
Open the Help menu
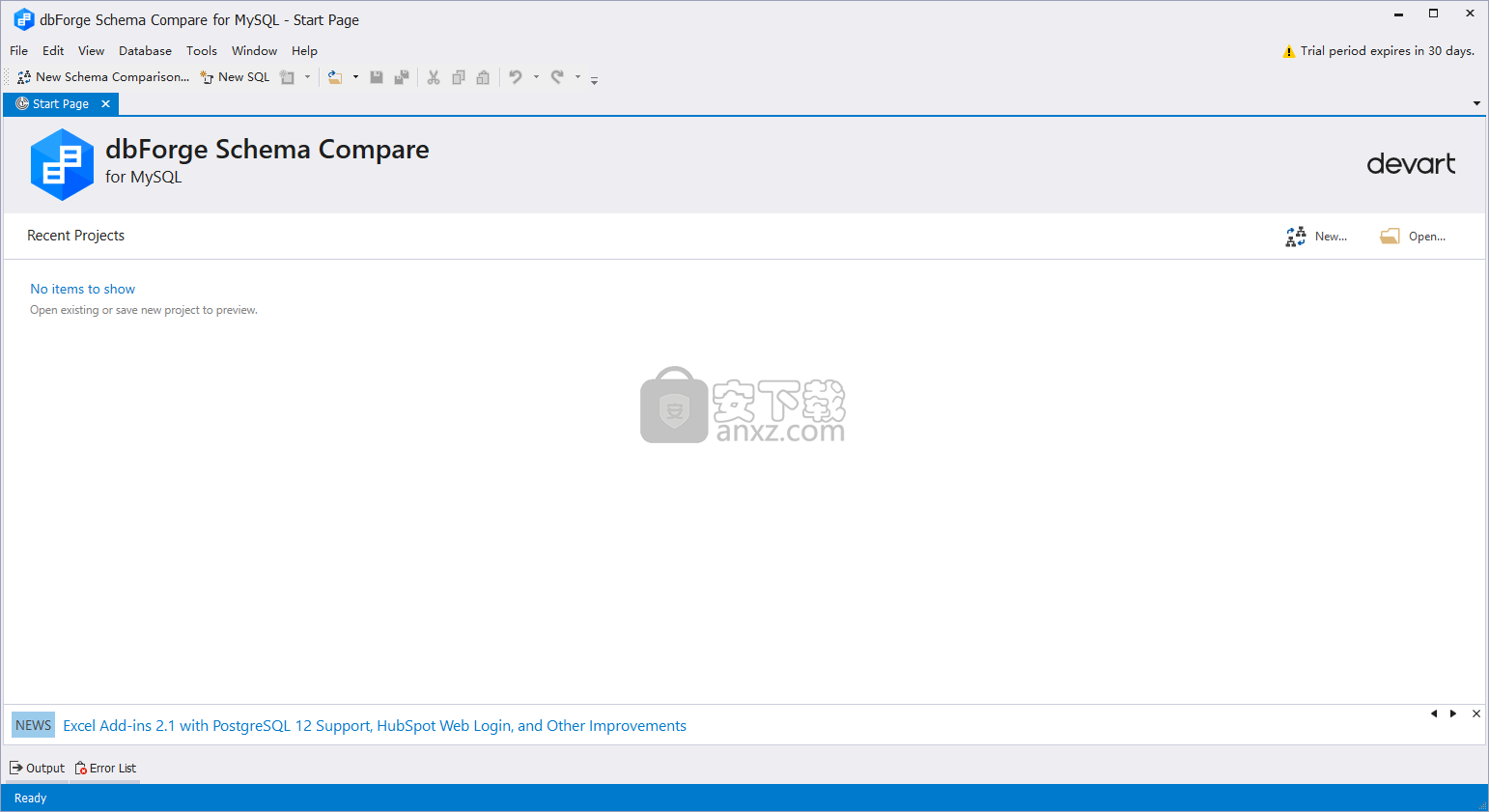(304, 51)
